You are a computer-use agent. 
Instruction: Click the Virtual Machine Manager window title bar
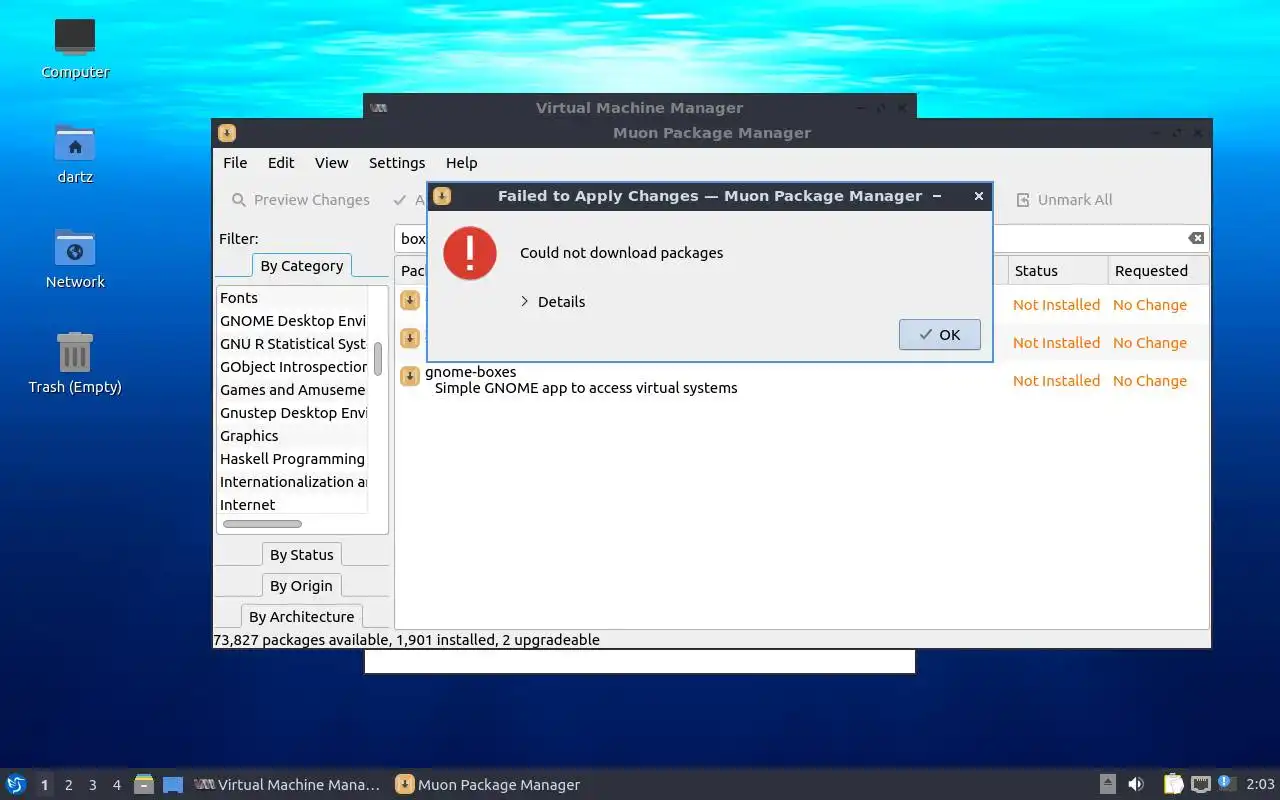pos(639,108)
